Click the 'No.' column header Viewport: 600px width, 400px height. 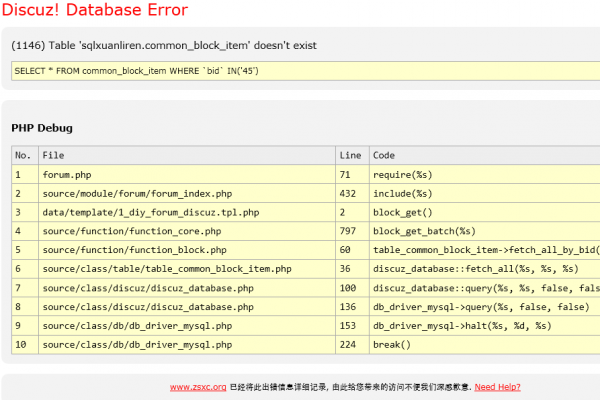click(25, 155)
